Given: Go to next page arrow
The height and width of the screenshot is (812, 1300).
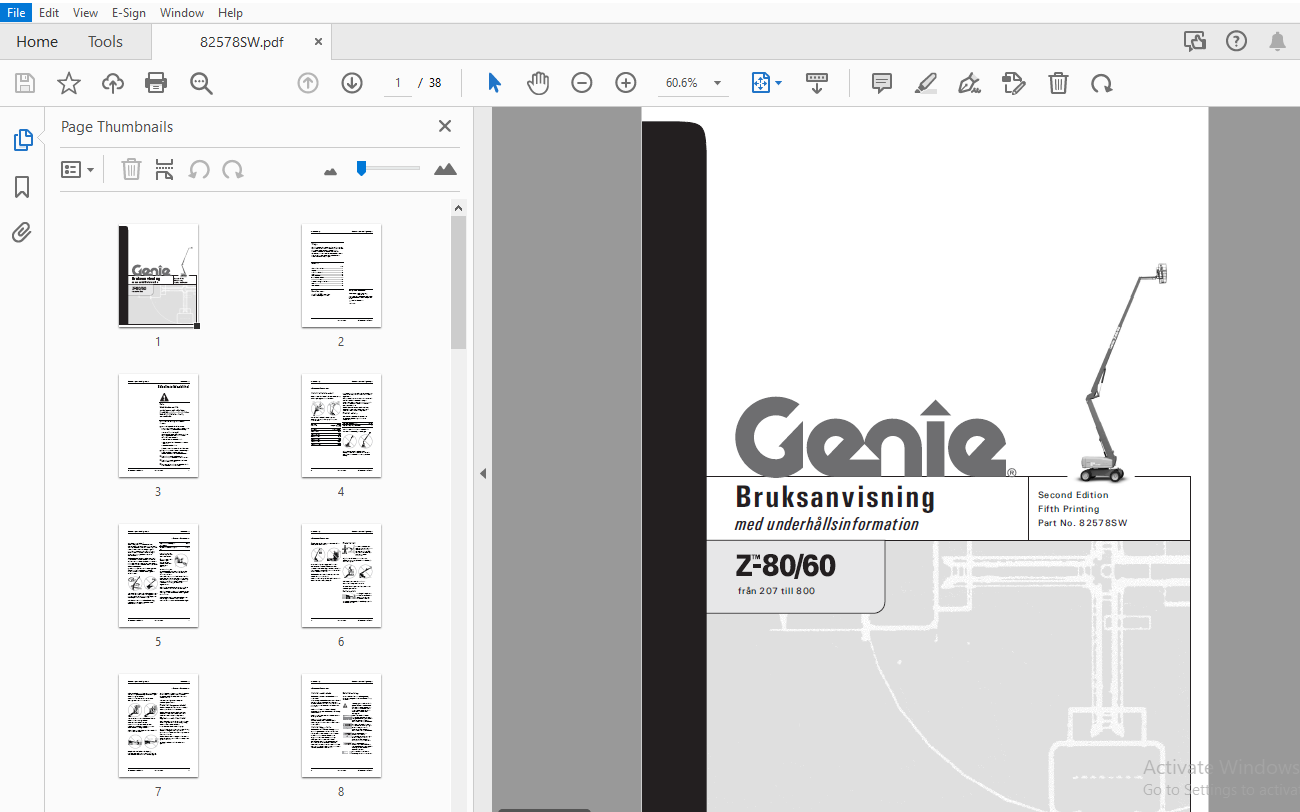Looking at the screenshot, I should point(352,83).
